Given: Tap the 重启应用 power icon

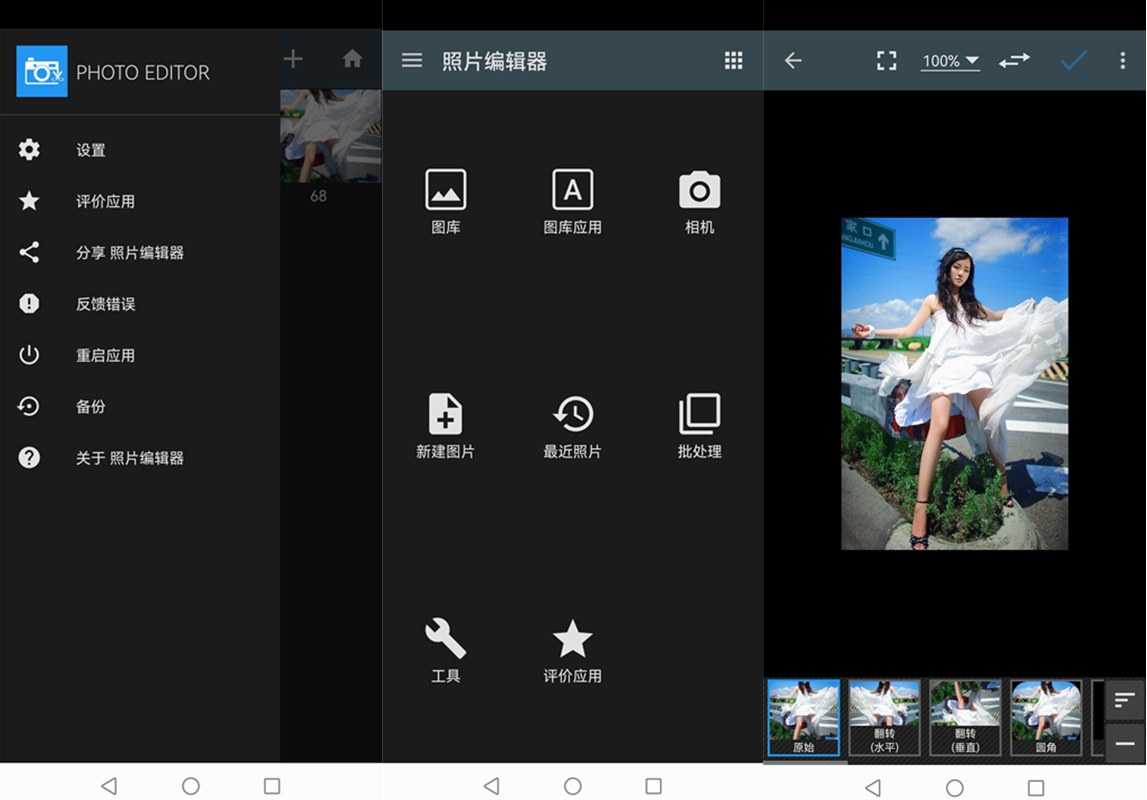Looking at the screenshot, I should click(29, 355).
